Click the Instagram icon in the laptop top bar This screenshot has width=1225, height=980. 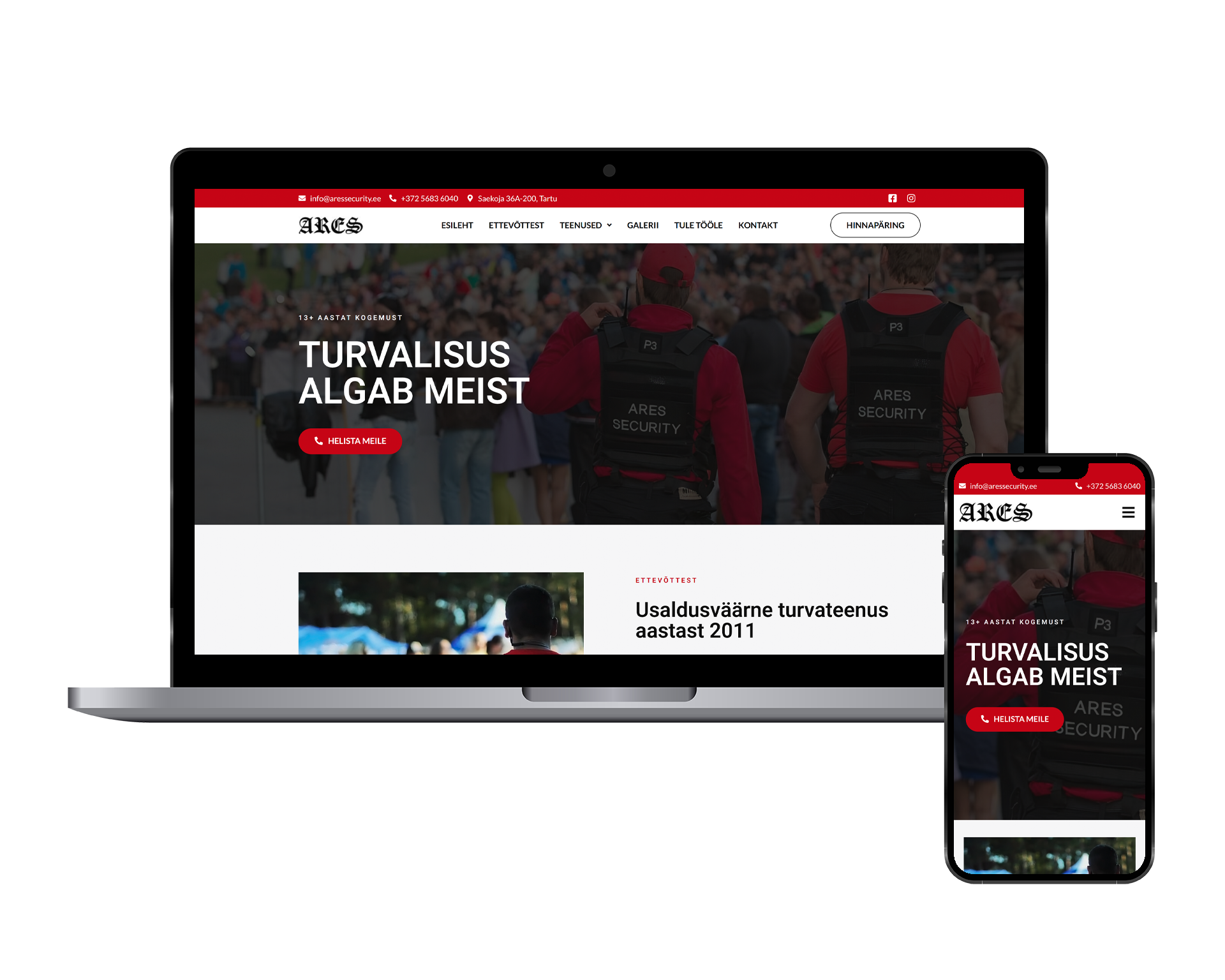911,198
